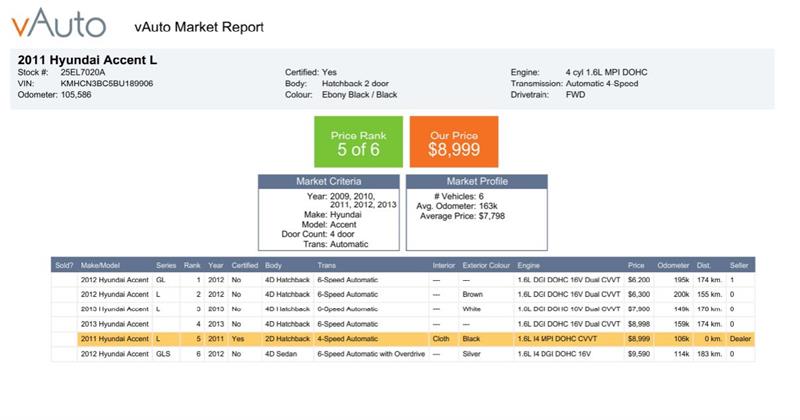800x420 pixels.
Task: Select the 195k odometer cell
Action: [682, 280]
